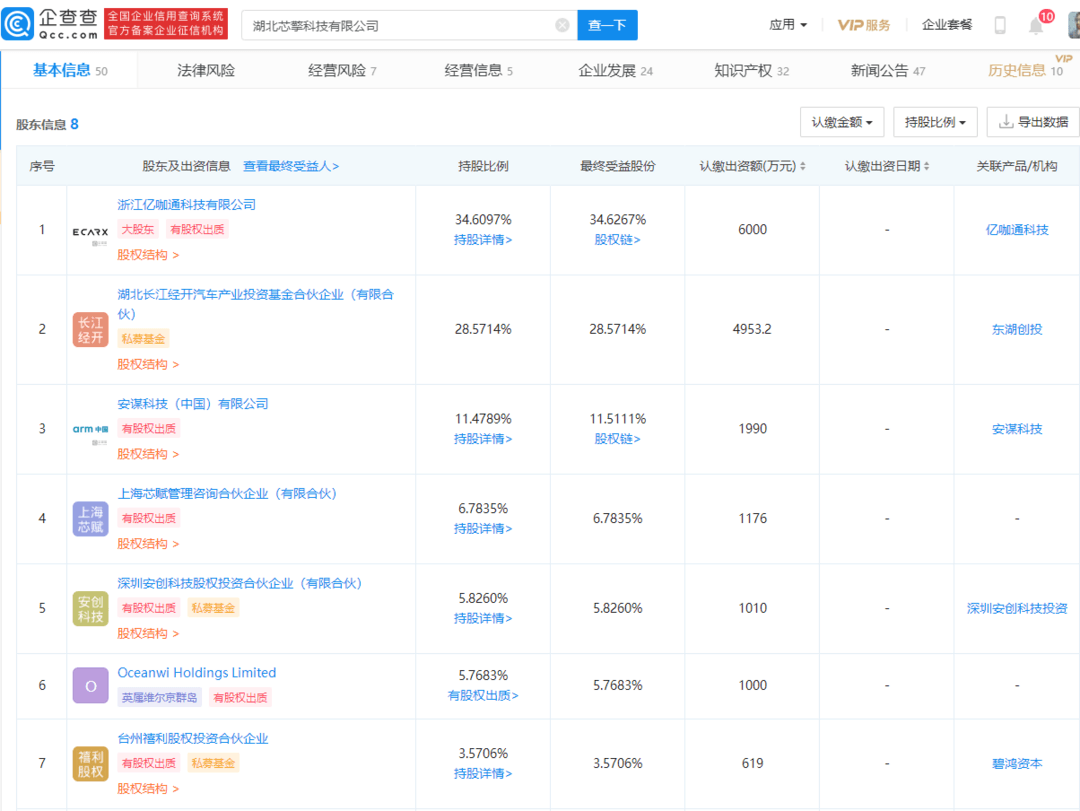1080x811 pixels.
Task: Open 台州禧利股权投资合伙企业 link
Action: point(193,739)
